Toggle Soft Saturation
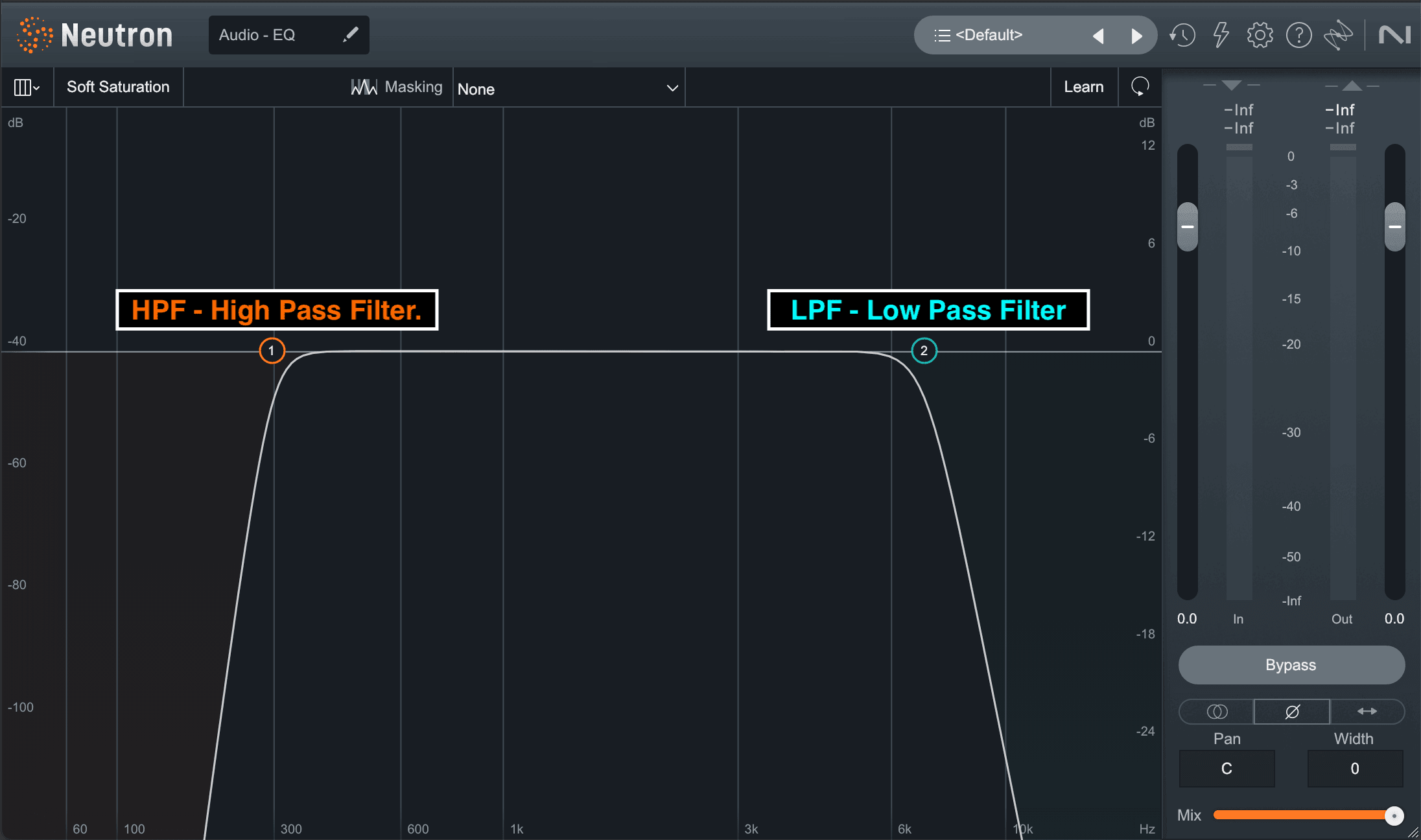1421x840 pixels. tap(118, 87)
